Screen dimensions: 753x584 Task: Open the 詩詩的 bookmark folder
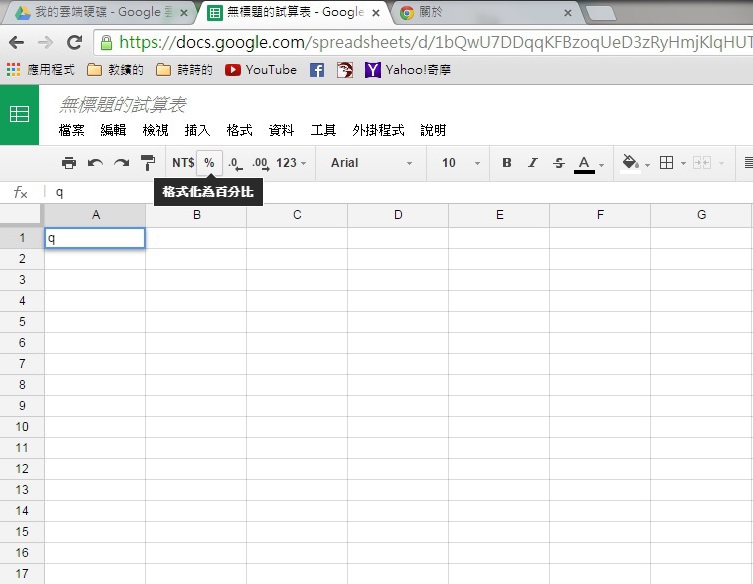point(184,70)
